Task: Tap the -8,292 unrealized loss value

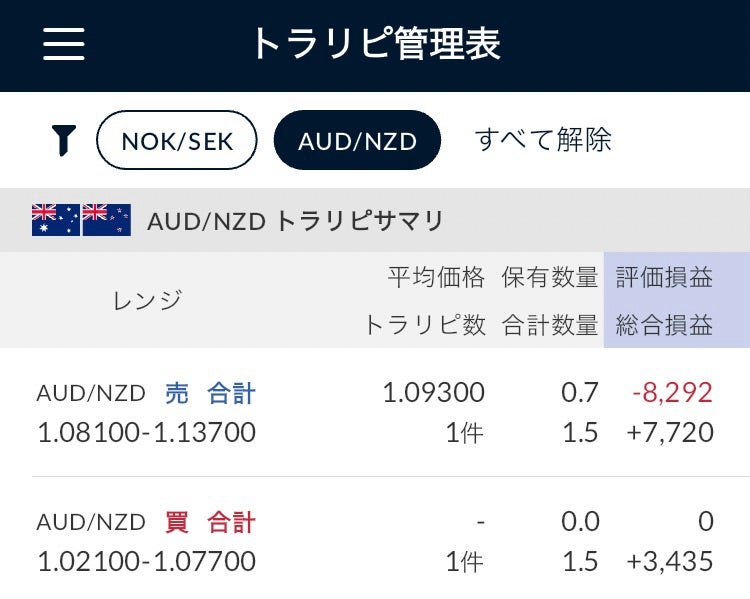Action: pyautogui.click(x=672, y=393)
